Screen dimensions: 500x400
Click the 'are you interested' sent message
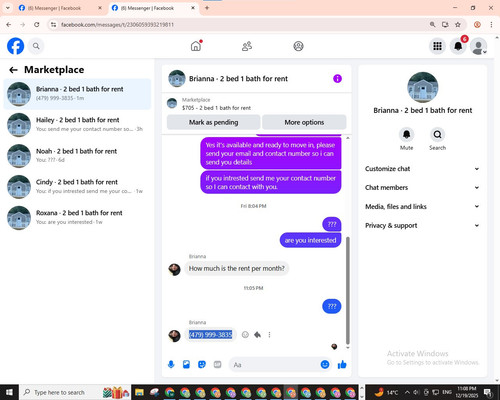pyautogui.click(x=310, y=240)
